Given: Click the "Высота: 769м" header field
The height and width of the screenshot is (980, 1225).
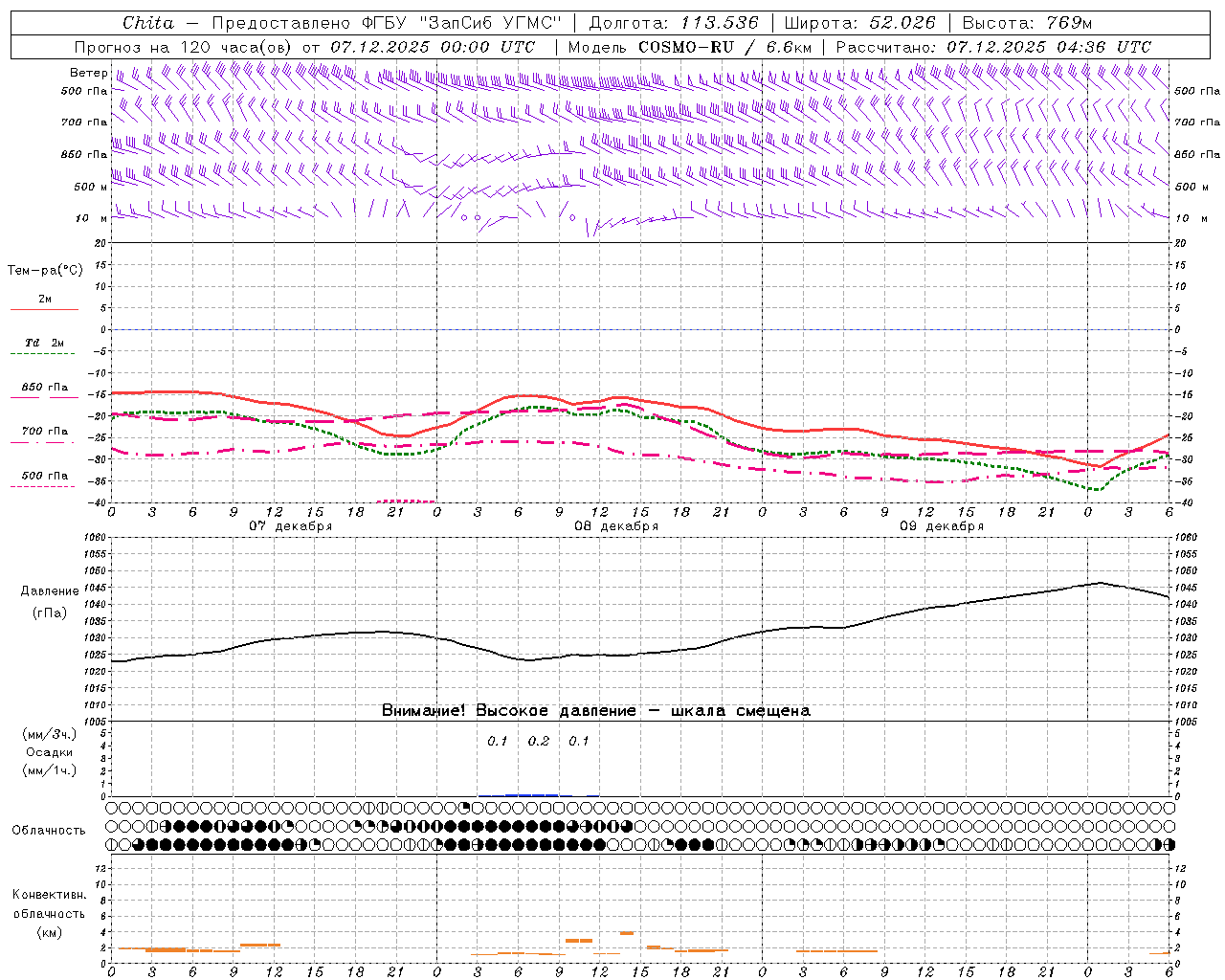Looking at the screenshot, I should point(1027,23).
